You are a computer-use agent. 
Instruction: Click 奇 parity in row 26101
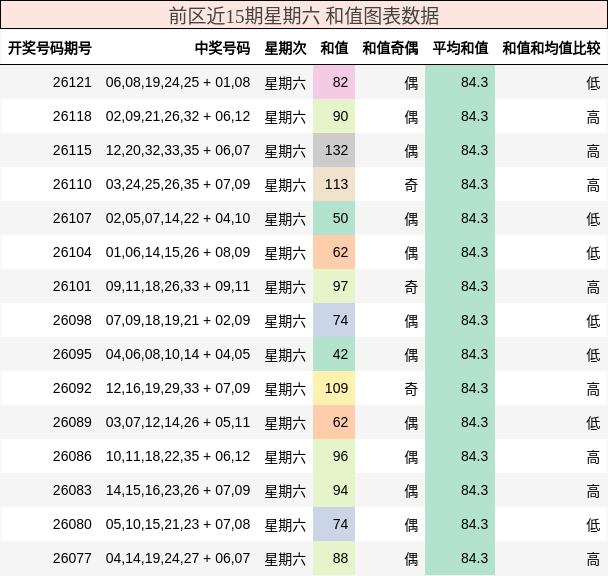click(411, 287)
